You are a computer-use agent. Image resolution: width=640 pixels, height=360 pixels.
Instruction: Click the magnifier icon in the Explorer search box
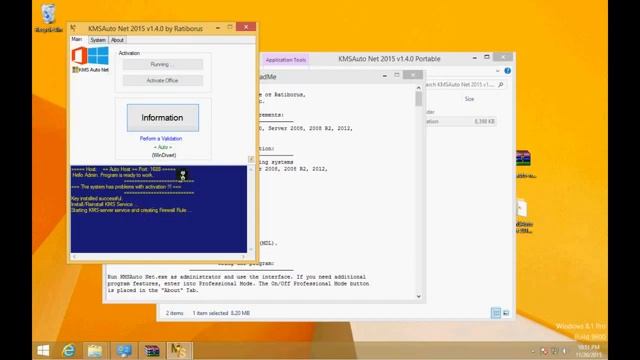[x=500, y=84]
